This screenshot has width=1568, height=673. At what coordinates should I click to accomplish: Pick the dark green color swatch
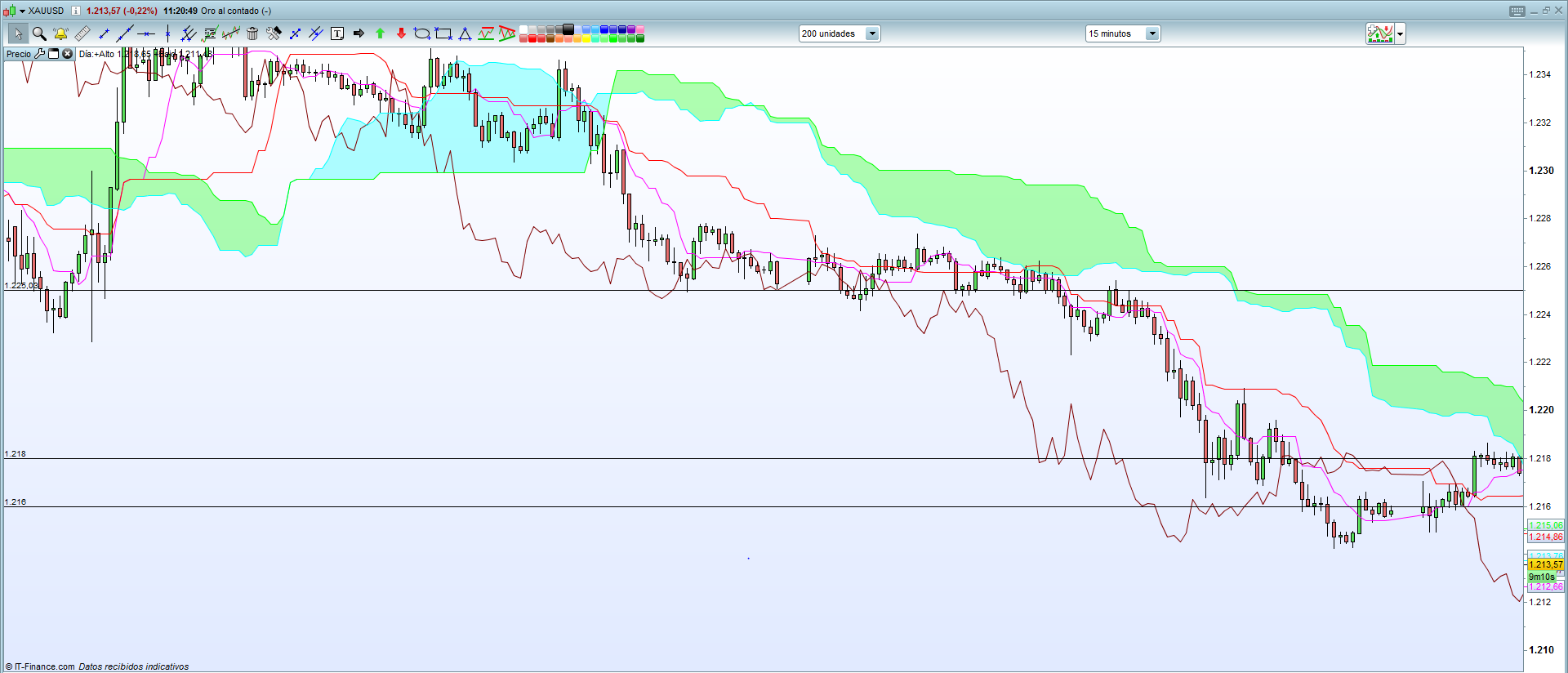click(x=640, y=38)
